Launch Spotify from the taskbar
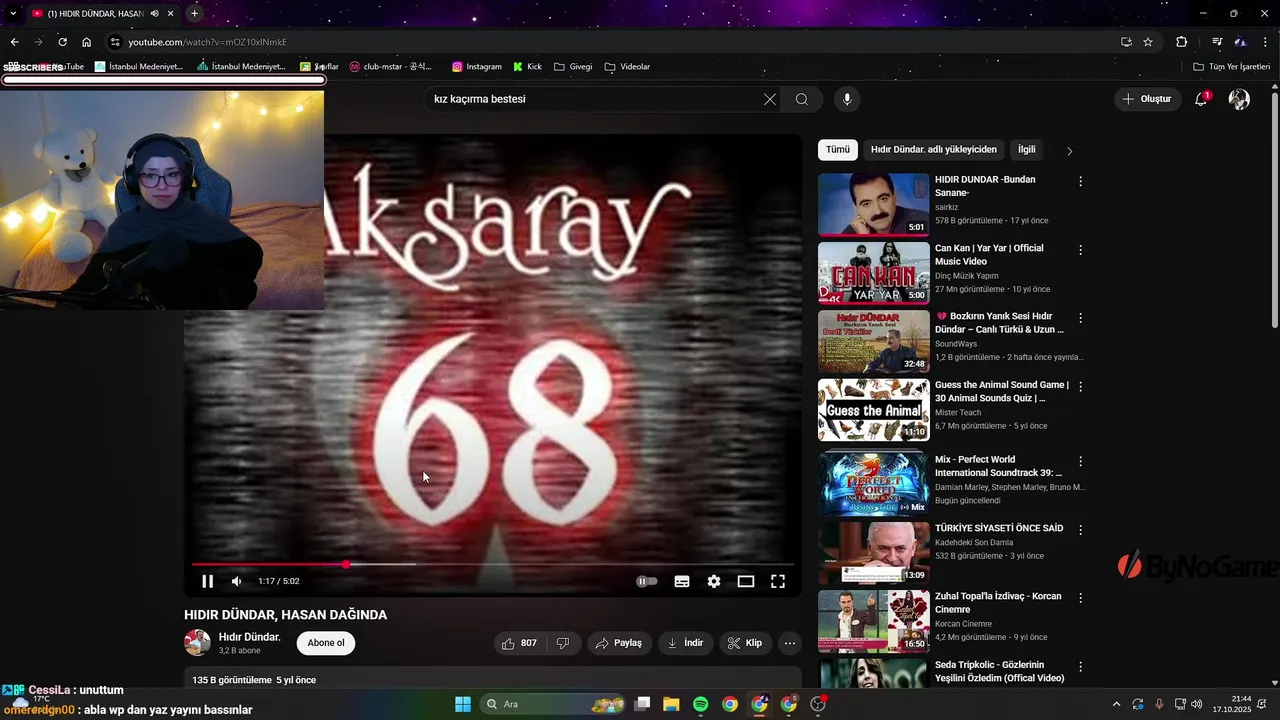 pyautogui.click(x=701, y=704)
